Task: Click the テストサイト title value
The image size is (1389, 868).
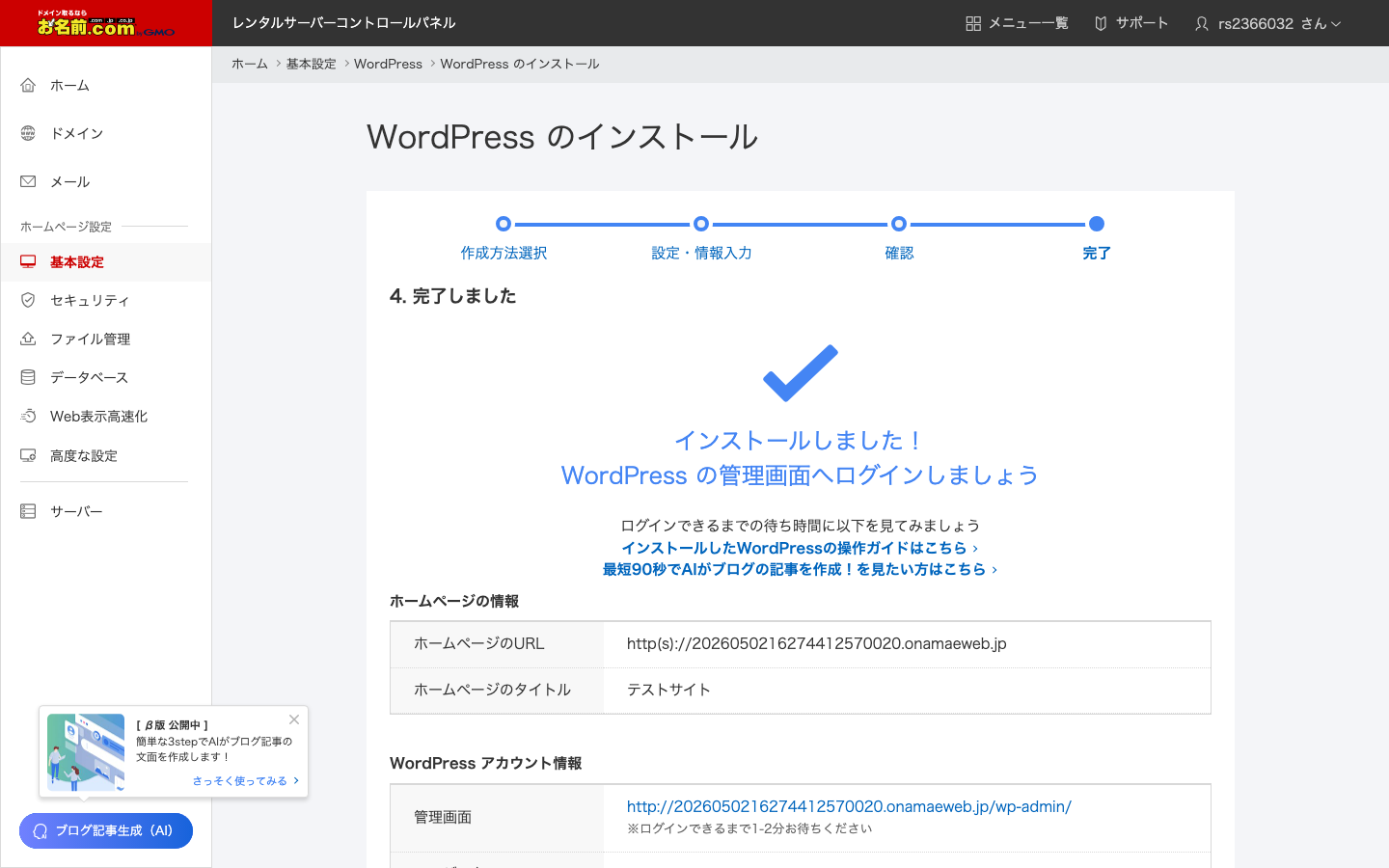Action: 668,690
